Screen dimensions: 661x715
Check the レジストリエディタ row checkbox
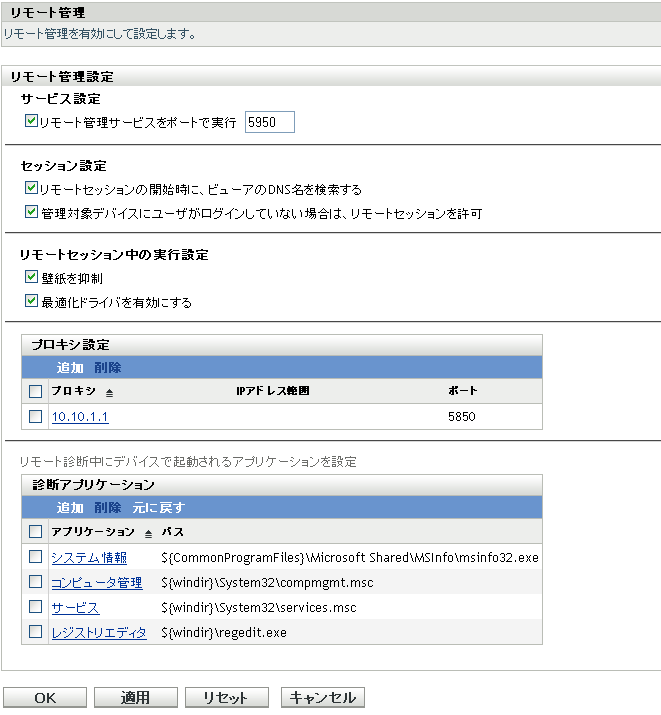pos(35,632)
